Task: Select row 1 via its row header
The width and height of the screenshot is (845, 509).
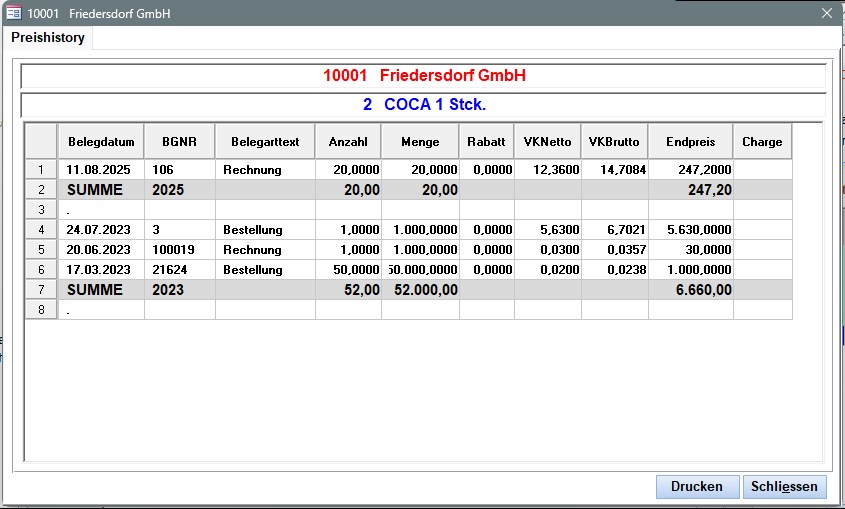Action: pyautogui.click(x=41, y=170)
